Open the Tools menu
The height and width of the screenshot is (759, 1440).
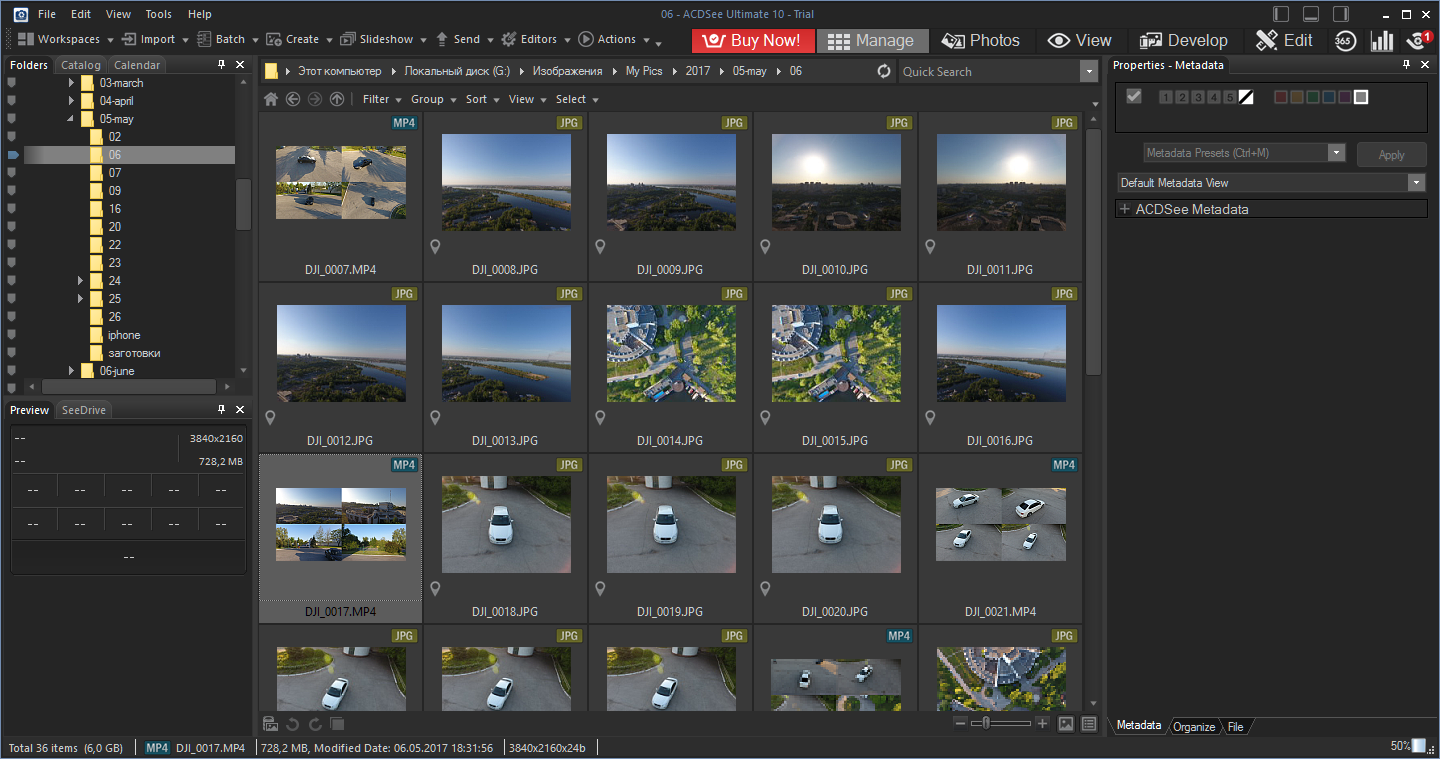point(158,14)
